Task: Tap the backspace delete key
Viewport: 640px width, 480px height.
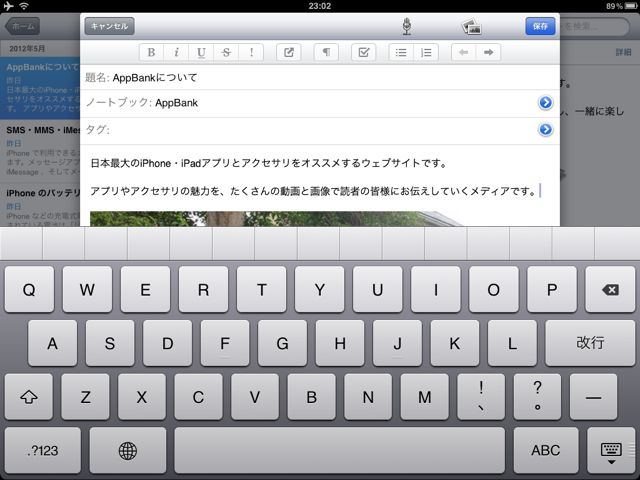Action: pyautogui.click(x=610, y=289)
